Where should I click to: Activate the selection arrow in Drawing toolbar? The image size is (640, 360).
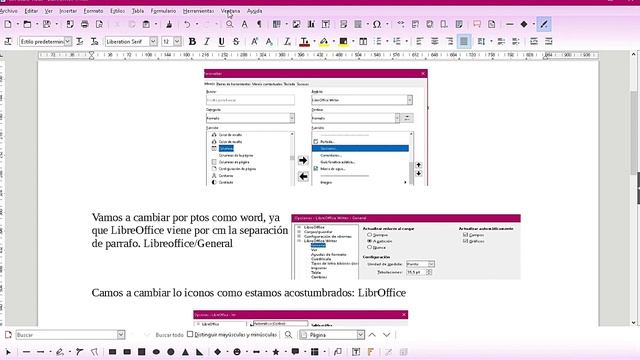pyautogui.click(x=8, y=352)
